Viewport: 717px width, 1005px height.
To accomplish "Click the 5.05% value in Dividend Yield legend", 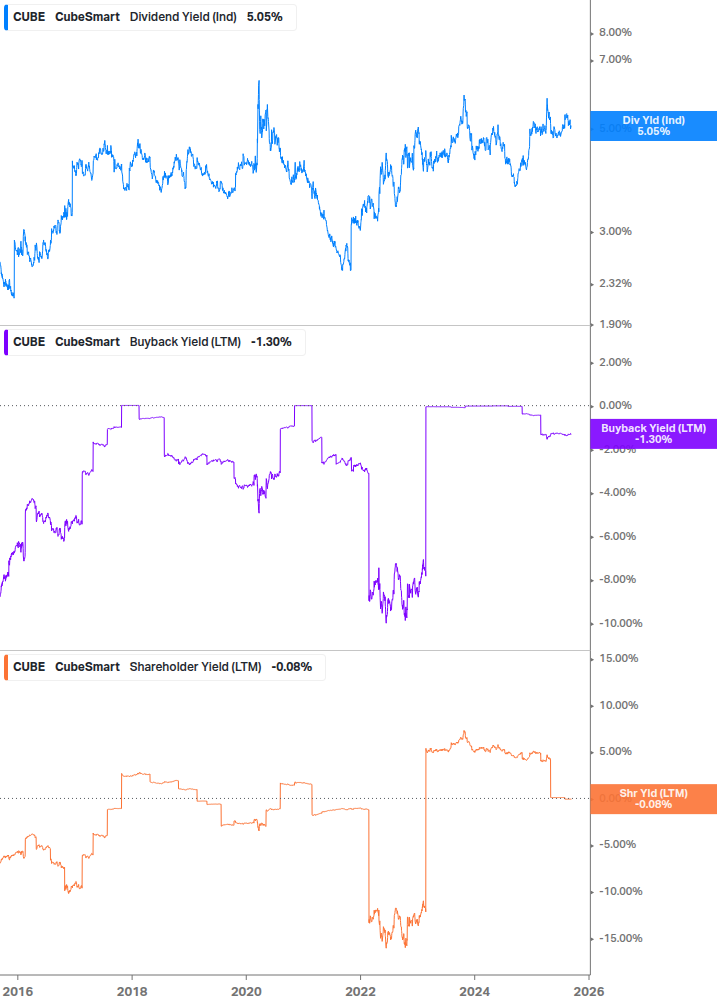I will 265,17.
